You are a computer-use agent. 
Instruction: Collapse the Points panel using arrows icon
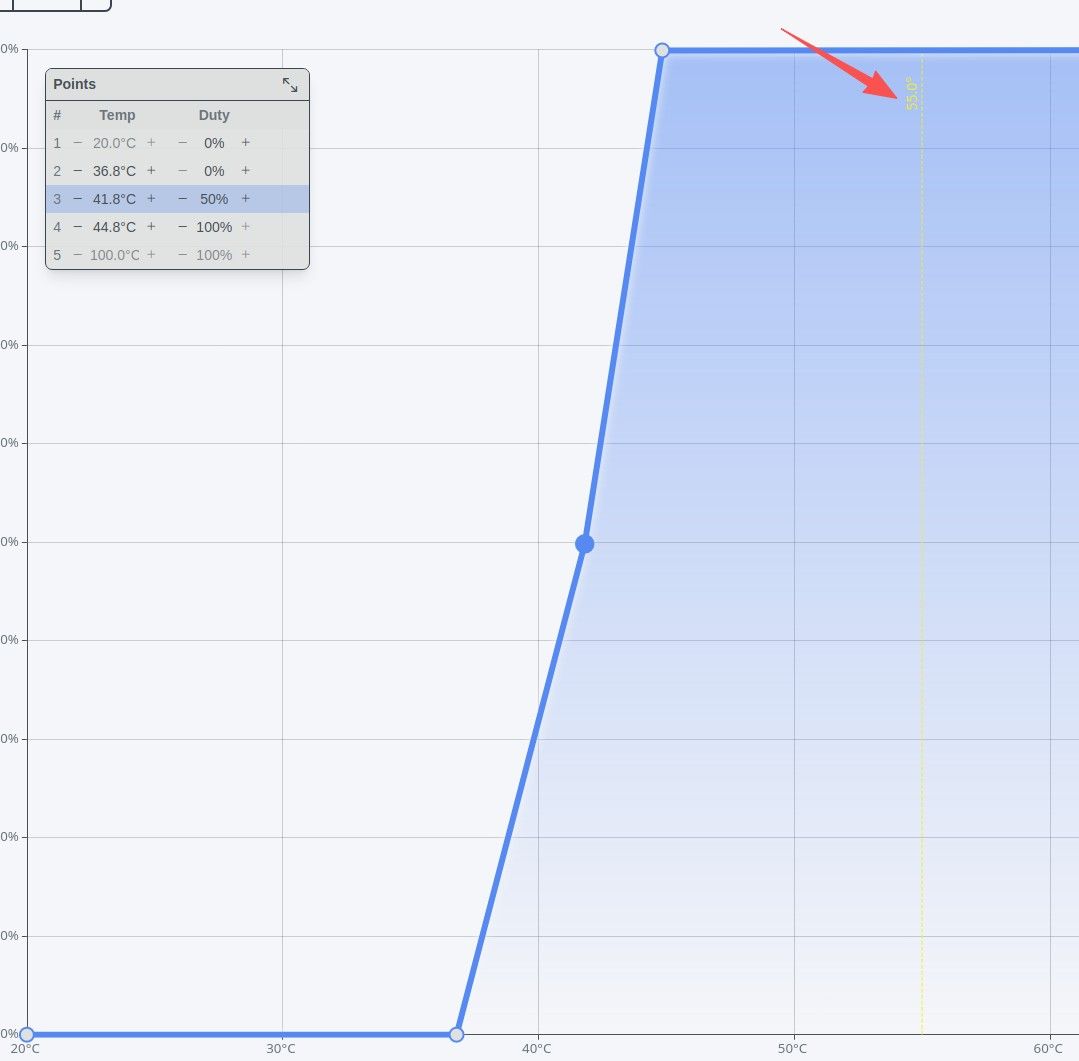point(290,85)
